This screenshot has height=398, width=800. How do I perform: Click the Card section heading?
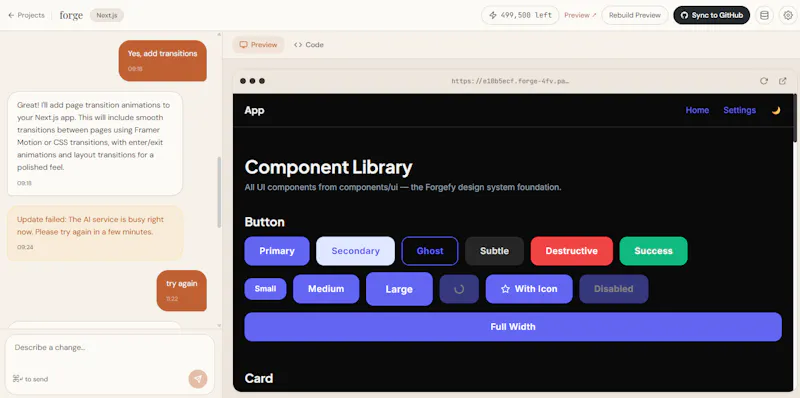coord(259,378)
